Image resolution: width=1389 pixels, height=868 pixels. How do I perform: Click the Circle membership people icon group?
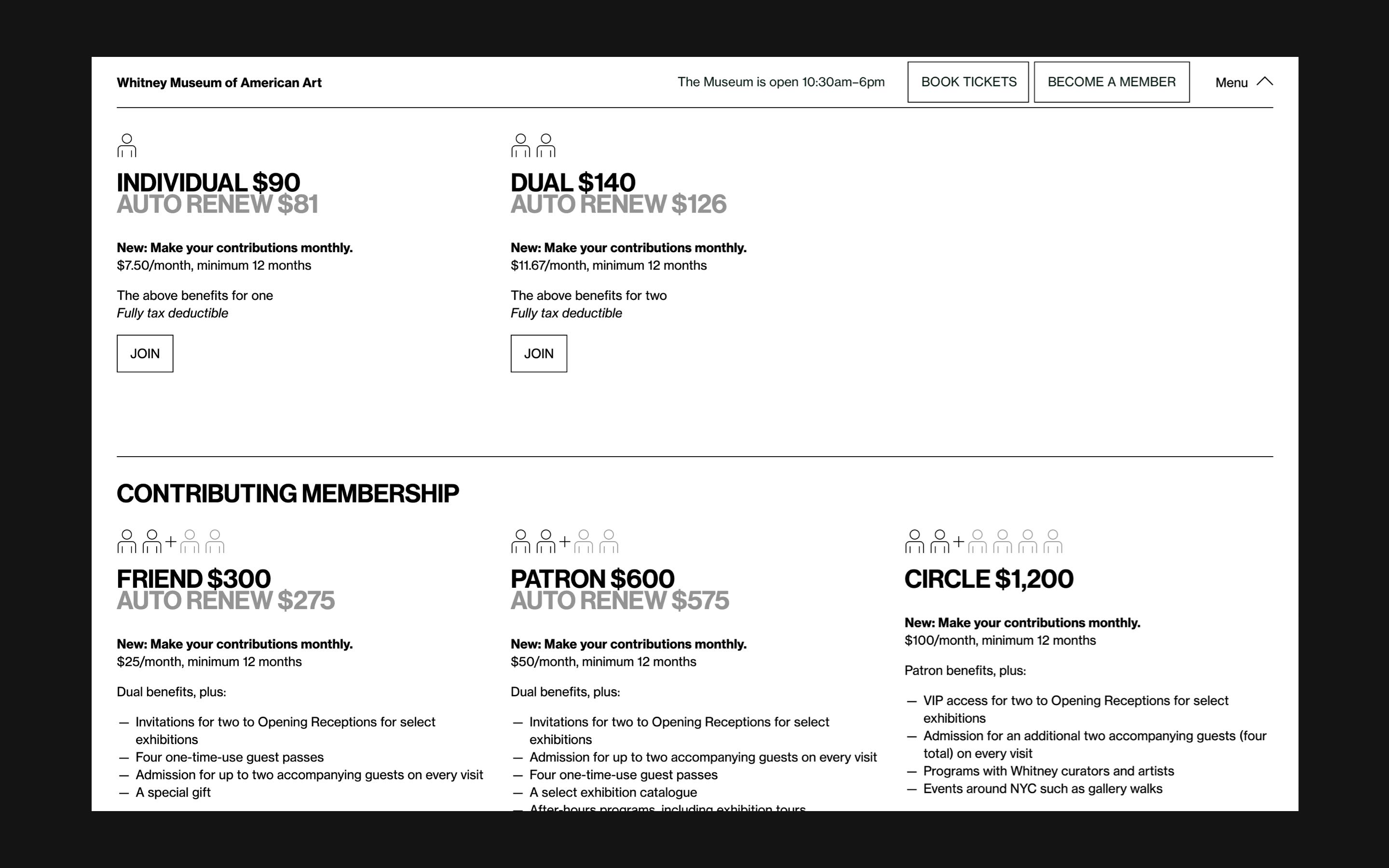[983, 542]
